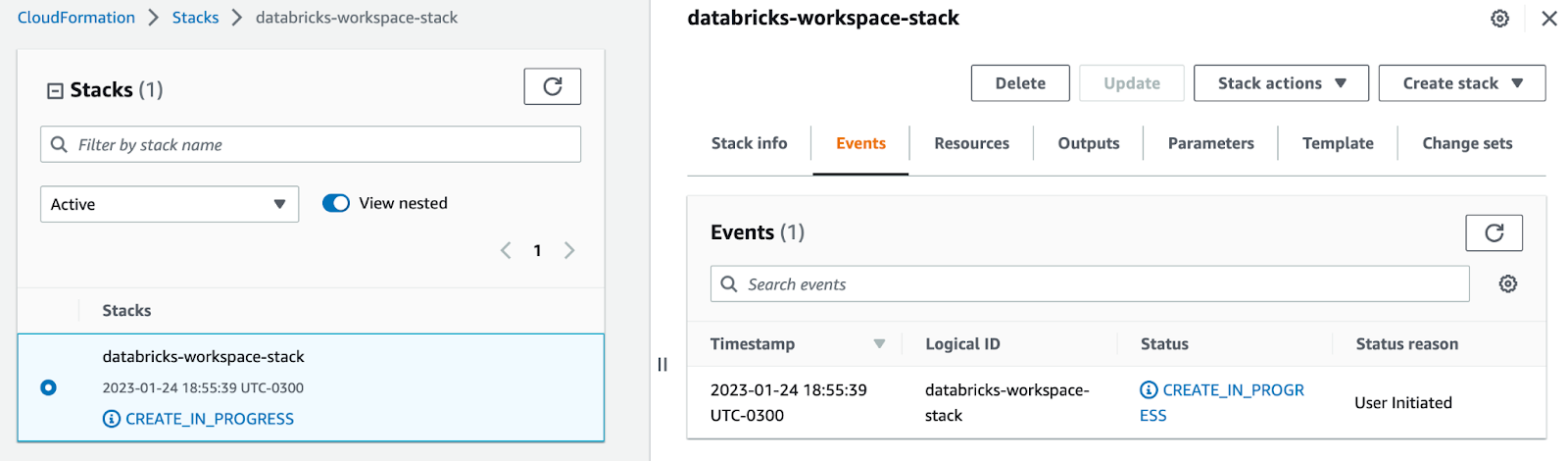Click the split panel resize handle
The width and height of the screenshot is (1568, 461).
(662, 364)
